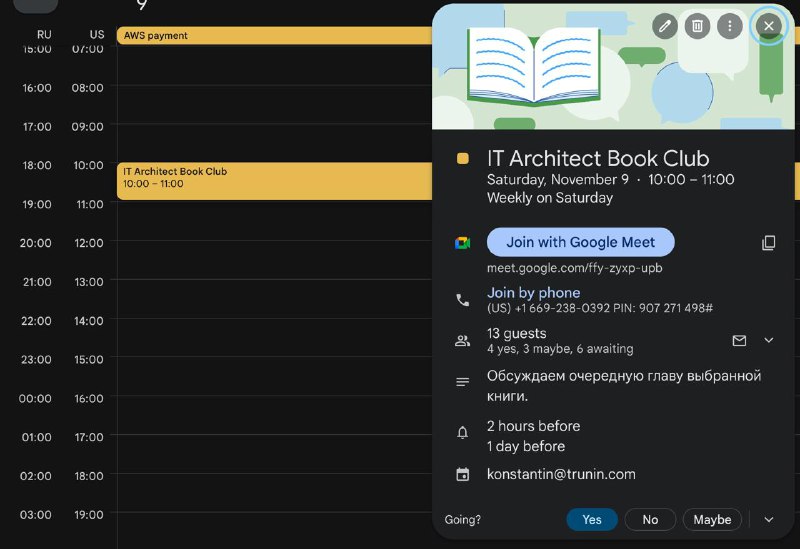Edit the event with pencil icon

tap(664, 26)
